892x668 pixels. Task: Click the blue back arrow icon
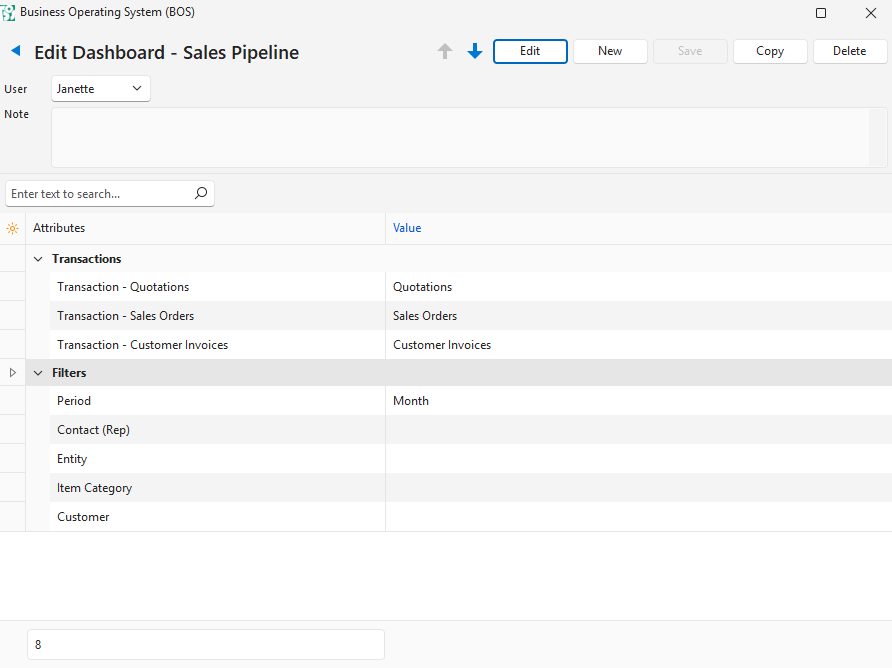15,51
